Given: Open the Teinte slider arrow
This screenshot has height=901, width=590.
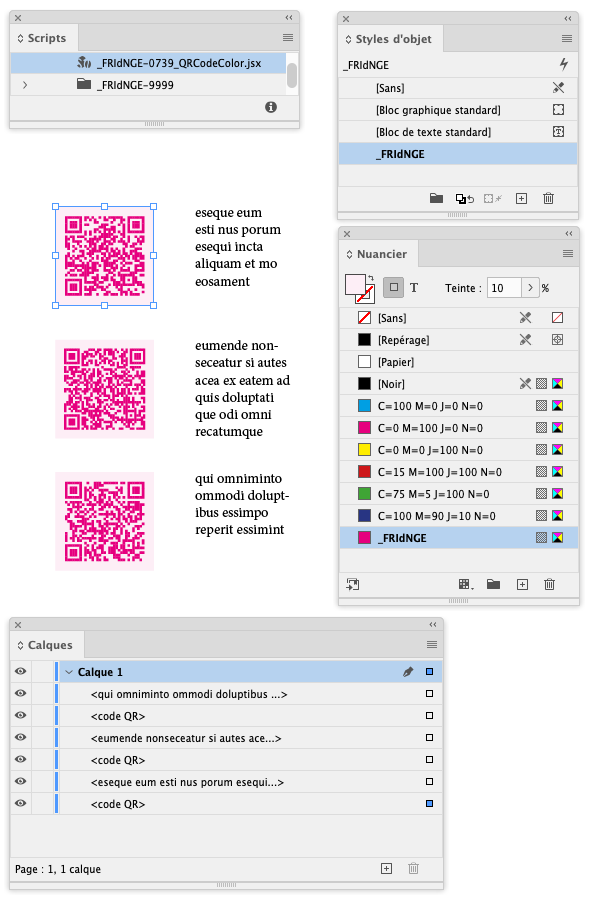Looking at the screenshot, I should (530, 288).
